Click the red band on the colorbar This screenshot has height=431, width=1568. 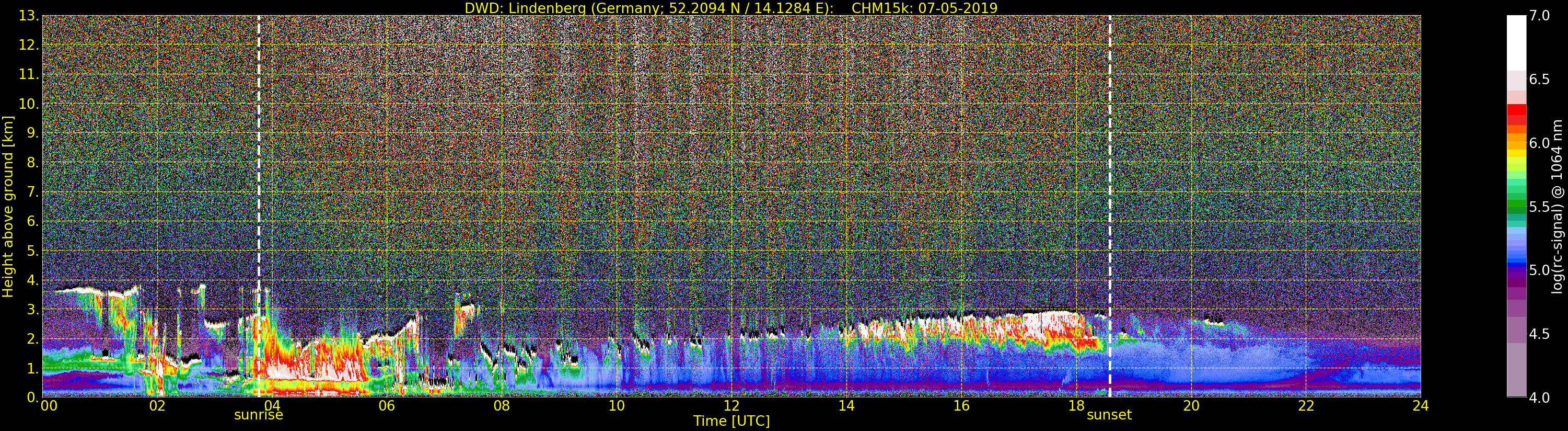click(1516, 113)
